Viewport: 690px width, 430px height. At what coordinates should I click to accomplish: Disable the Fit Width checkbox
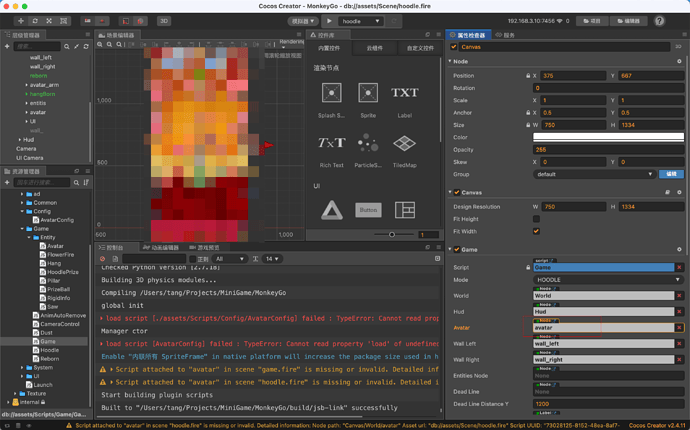[537, 231]
